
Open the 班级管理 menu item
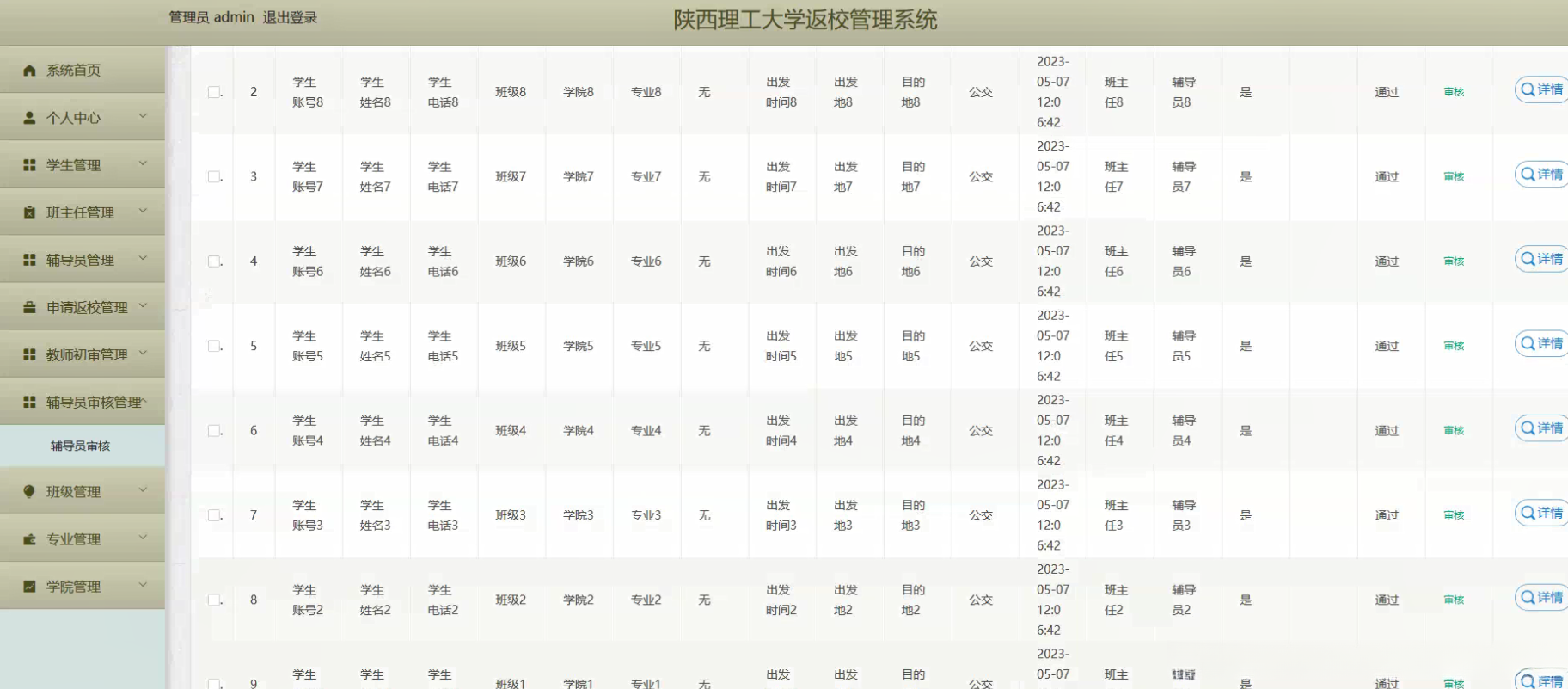[83, 491]
